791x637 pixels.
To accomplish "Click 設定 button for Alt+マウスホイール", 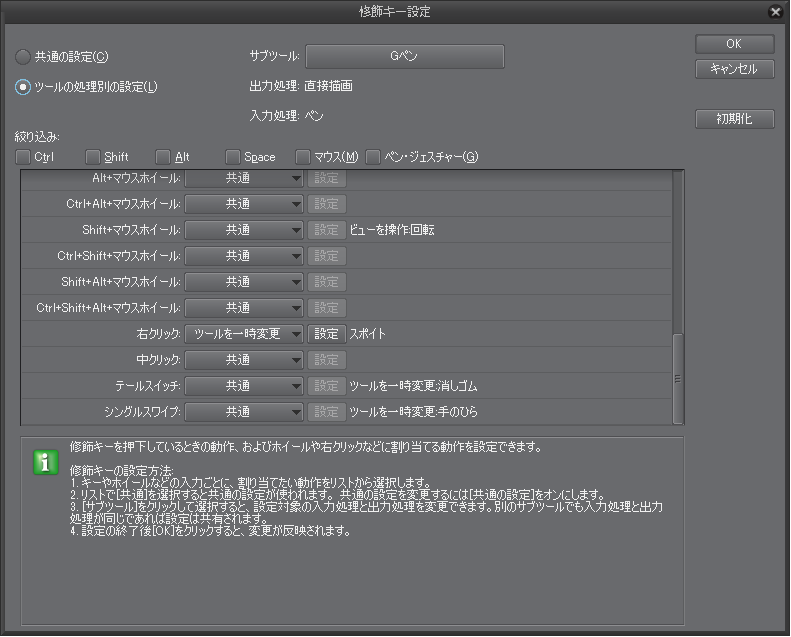I will 326,178.
